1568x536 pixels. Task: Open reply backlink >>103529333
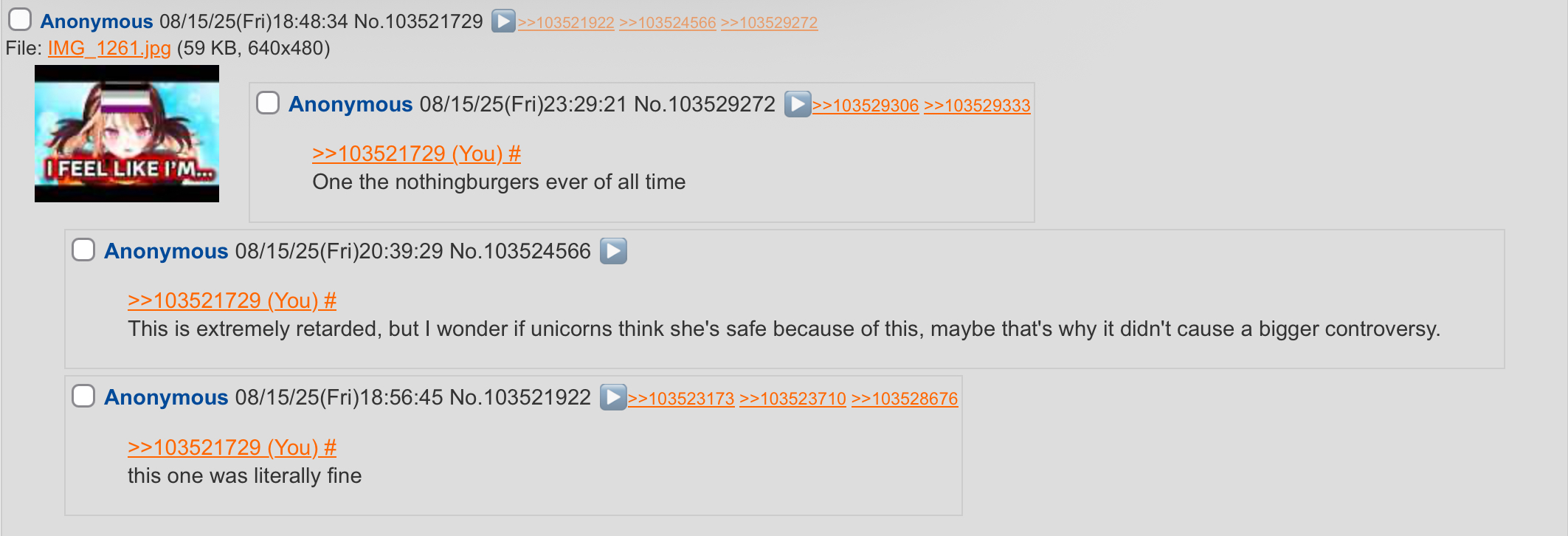tap(977, 106)
